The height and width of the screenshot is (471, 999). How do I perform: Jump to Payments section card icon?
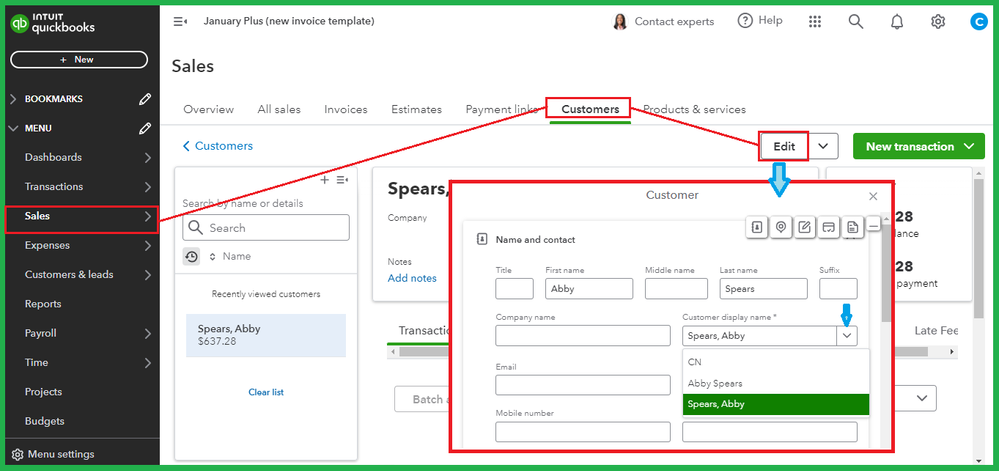pyautogui.click(x=828, y=227)
